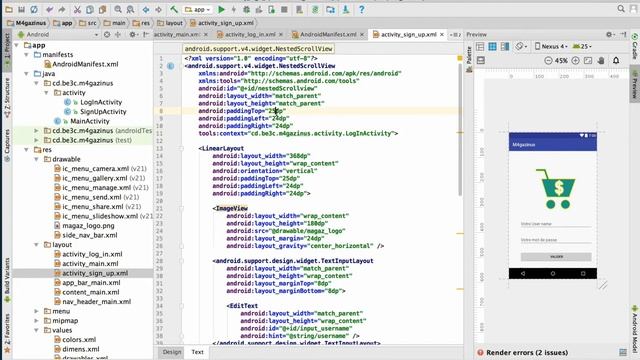Image resolution: width=640 pixels, height=360 pixels.
Task: Open the Nexus 4 device dropdown
Action: [551, 47]
